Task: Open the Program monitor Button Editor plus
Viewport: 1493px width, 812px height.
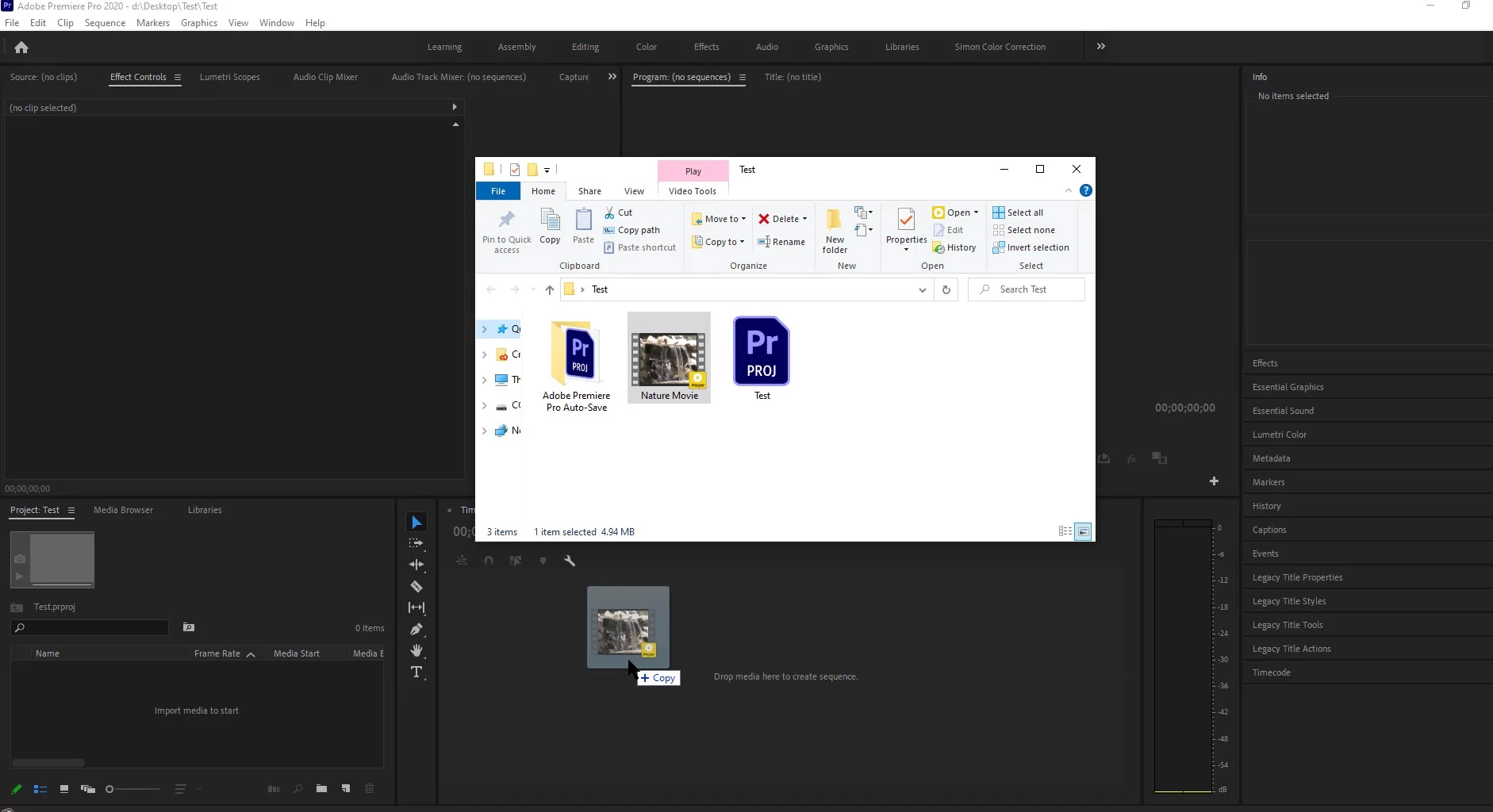Action: click(x=1214, y=481)
